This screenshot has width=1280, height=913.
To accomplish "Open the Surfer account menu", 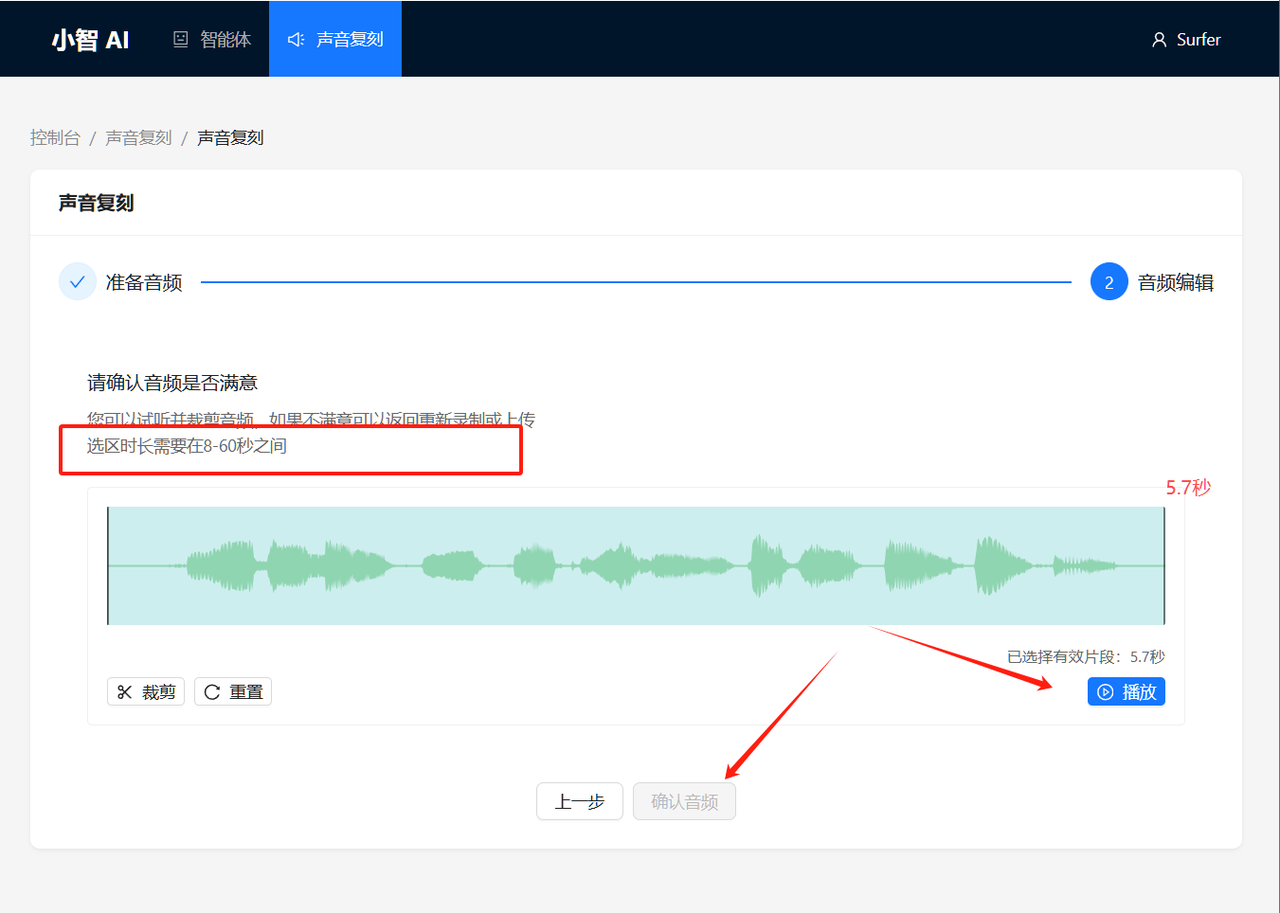I will (x=1187, y=40).
